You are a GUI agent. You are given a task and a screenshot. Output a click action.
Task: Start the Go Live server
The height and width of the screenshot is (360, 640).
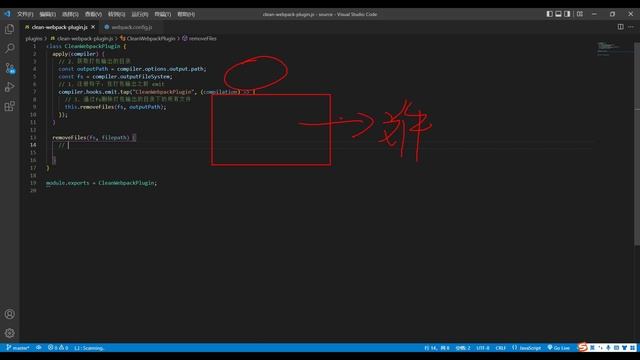coord(558,348)
